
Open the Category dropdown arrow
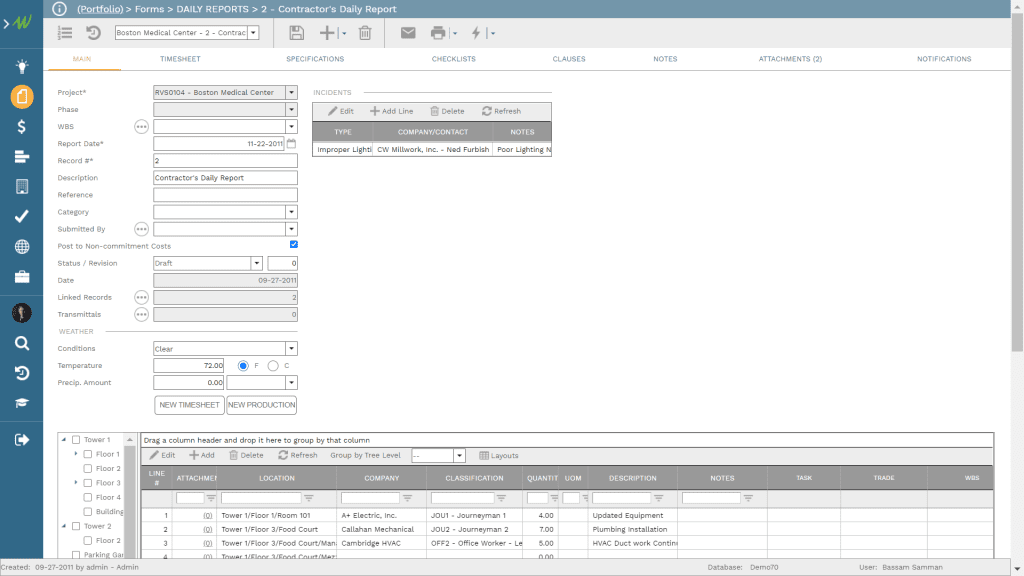click(x=291, y=212)
